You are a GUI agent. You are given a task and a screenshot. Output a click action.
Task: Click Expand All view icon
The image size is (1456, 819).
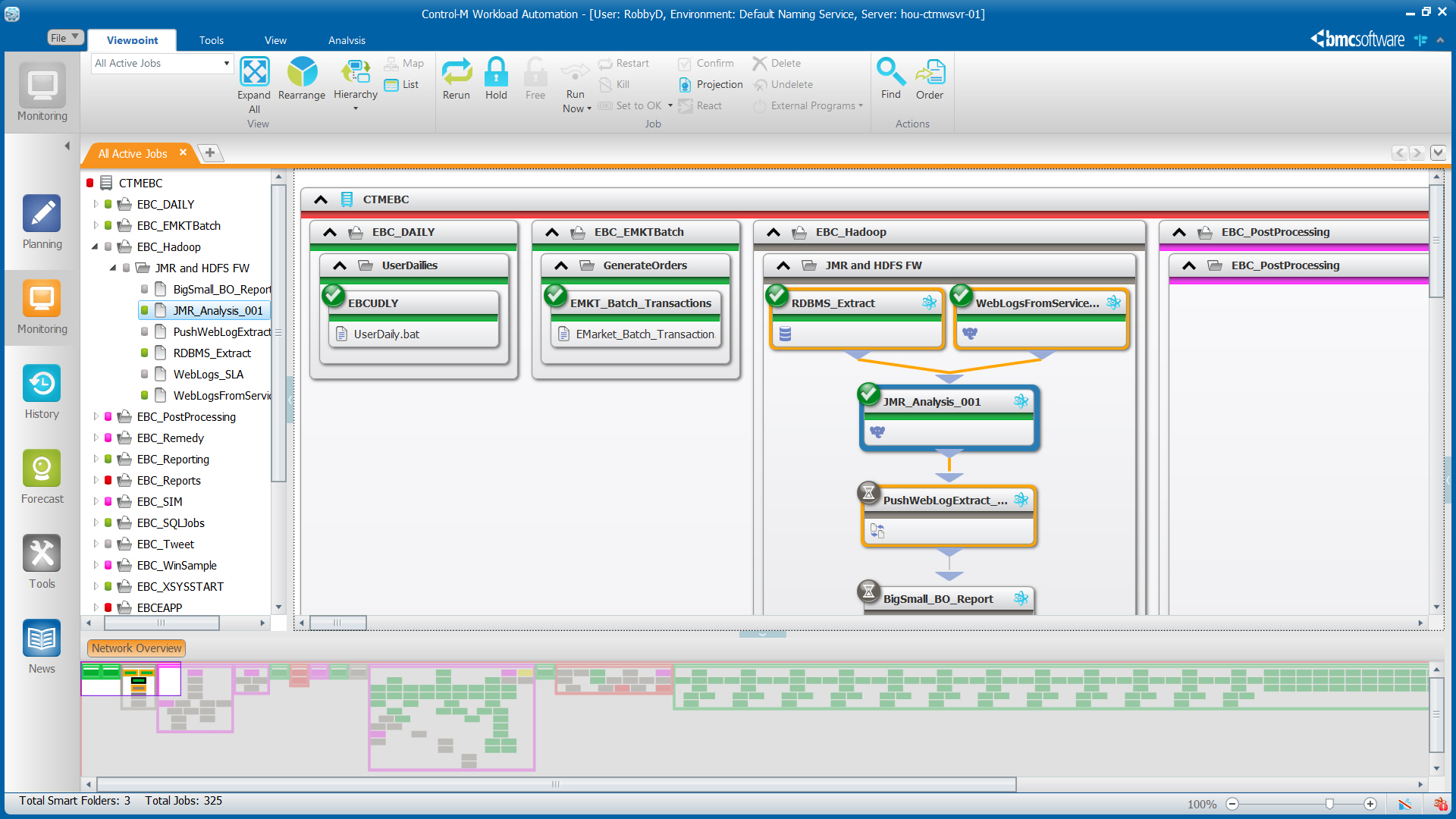pos(254,73)
